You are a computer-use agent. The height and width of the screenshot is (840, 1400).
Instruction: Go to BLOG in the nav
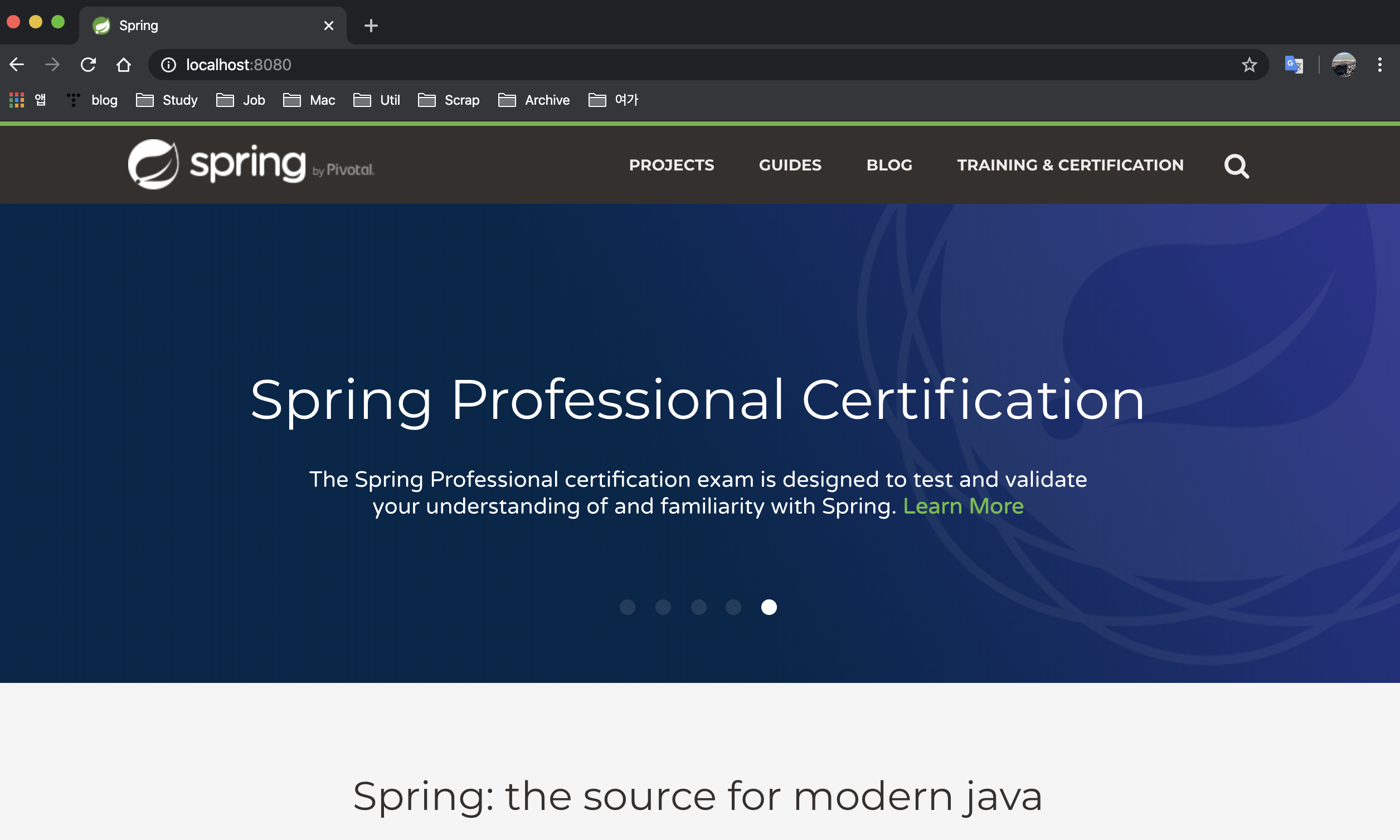(889, 165)
